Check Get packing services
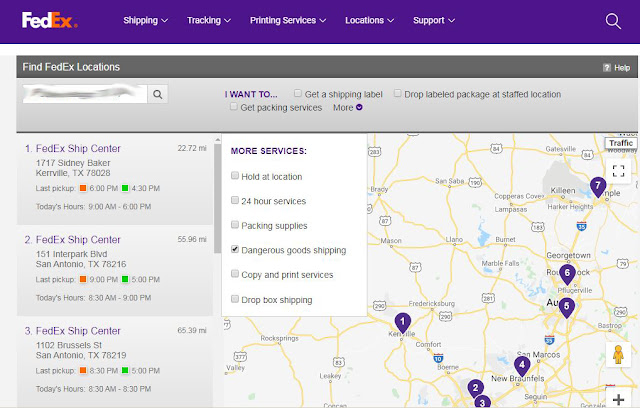This screenshot has height=408, width=640. coord(233,106)
